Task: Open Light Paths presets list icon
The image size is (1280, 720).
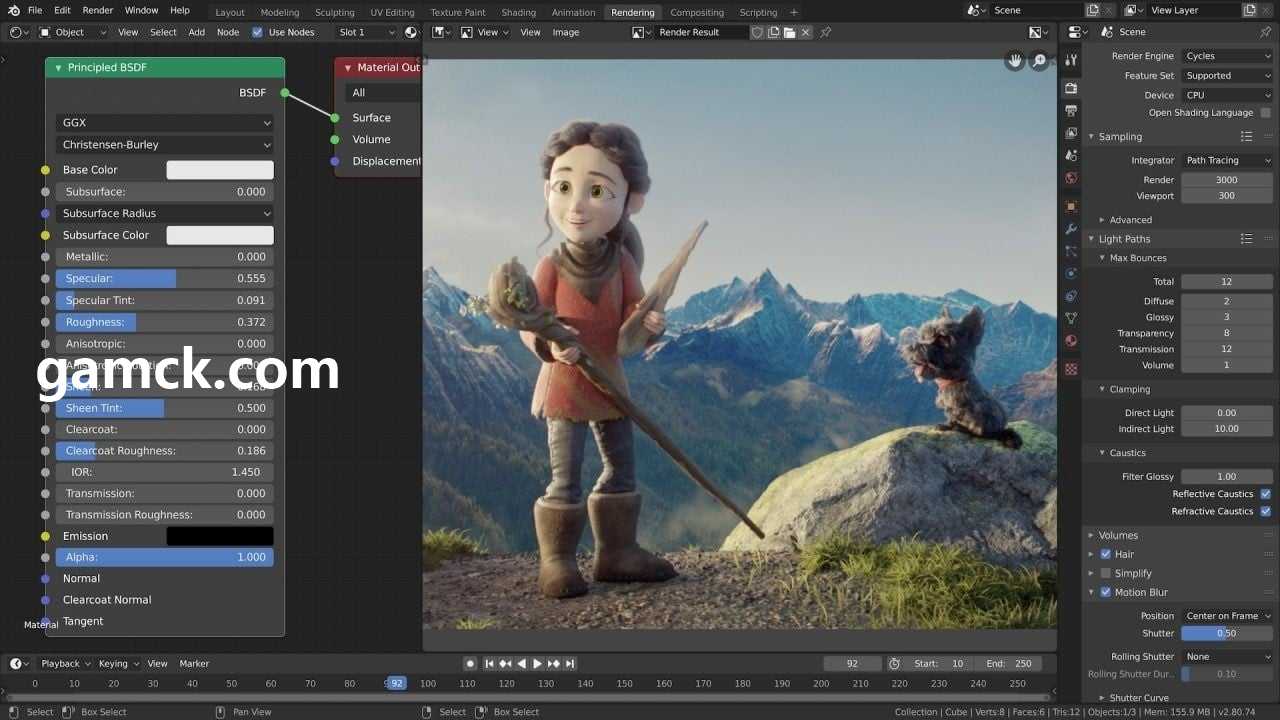Action: point(1246,239)
